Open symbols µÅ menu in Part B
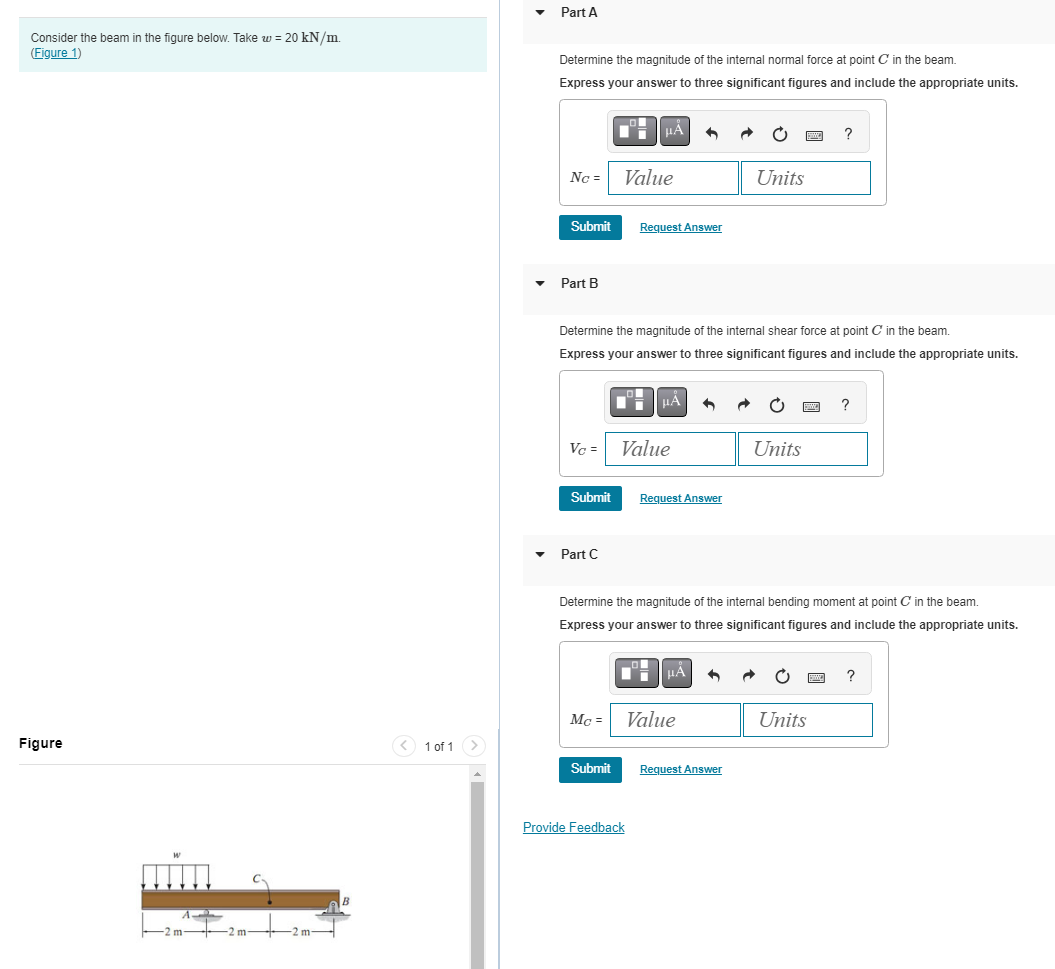The height and width of the screenshot is (969, 1055). click(672, 402)
